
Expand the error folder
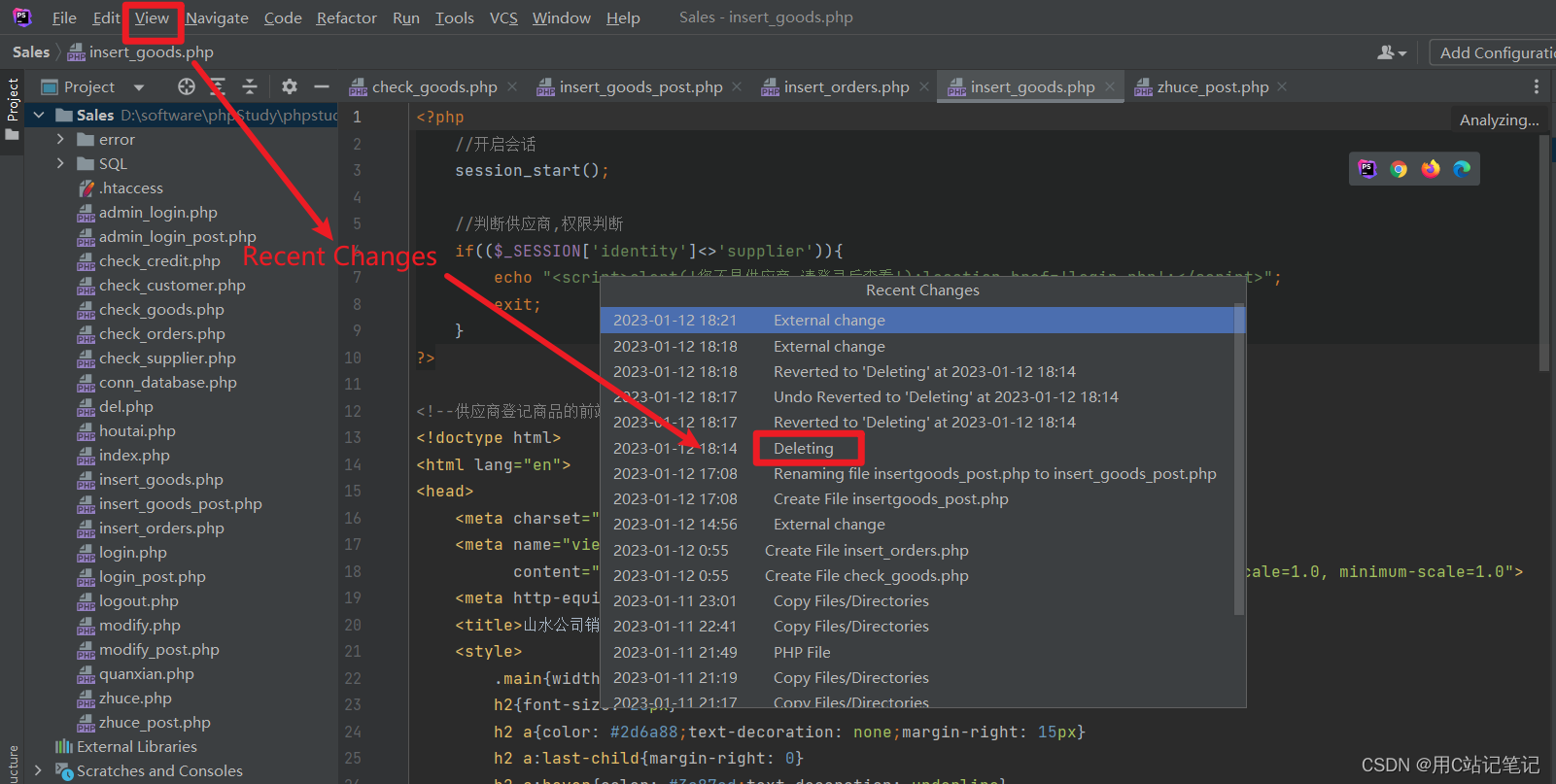pyautogui.click(x=61, y=139)
